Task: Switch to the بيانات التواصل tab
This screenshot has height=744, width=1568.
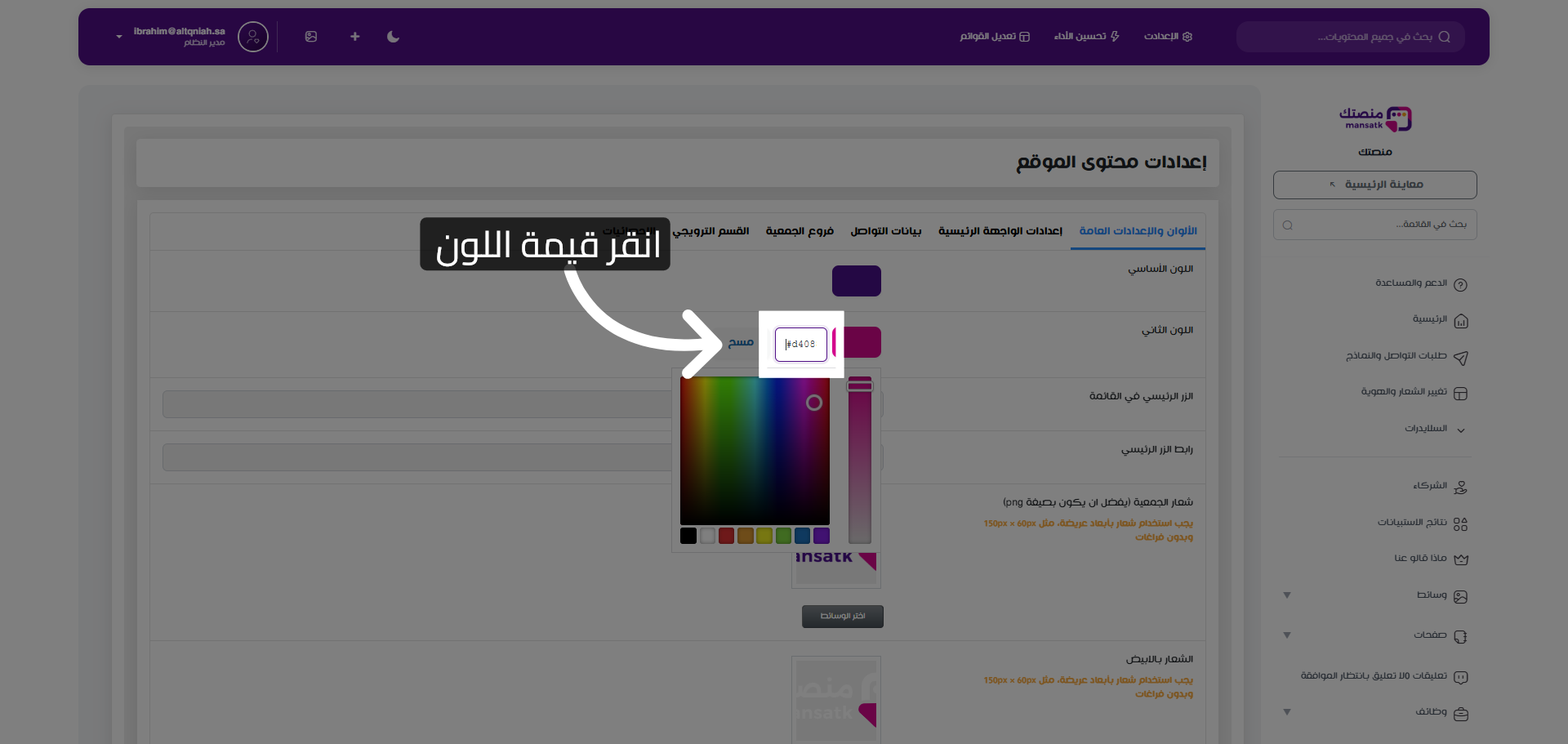Action: [x=884, y=231]
